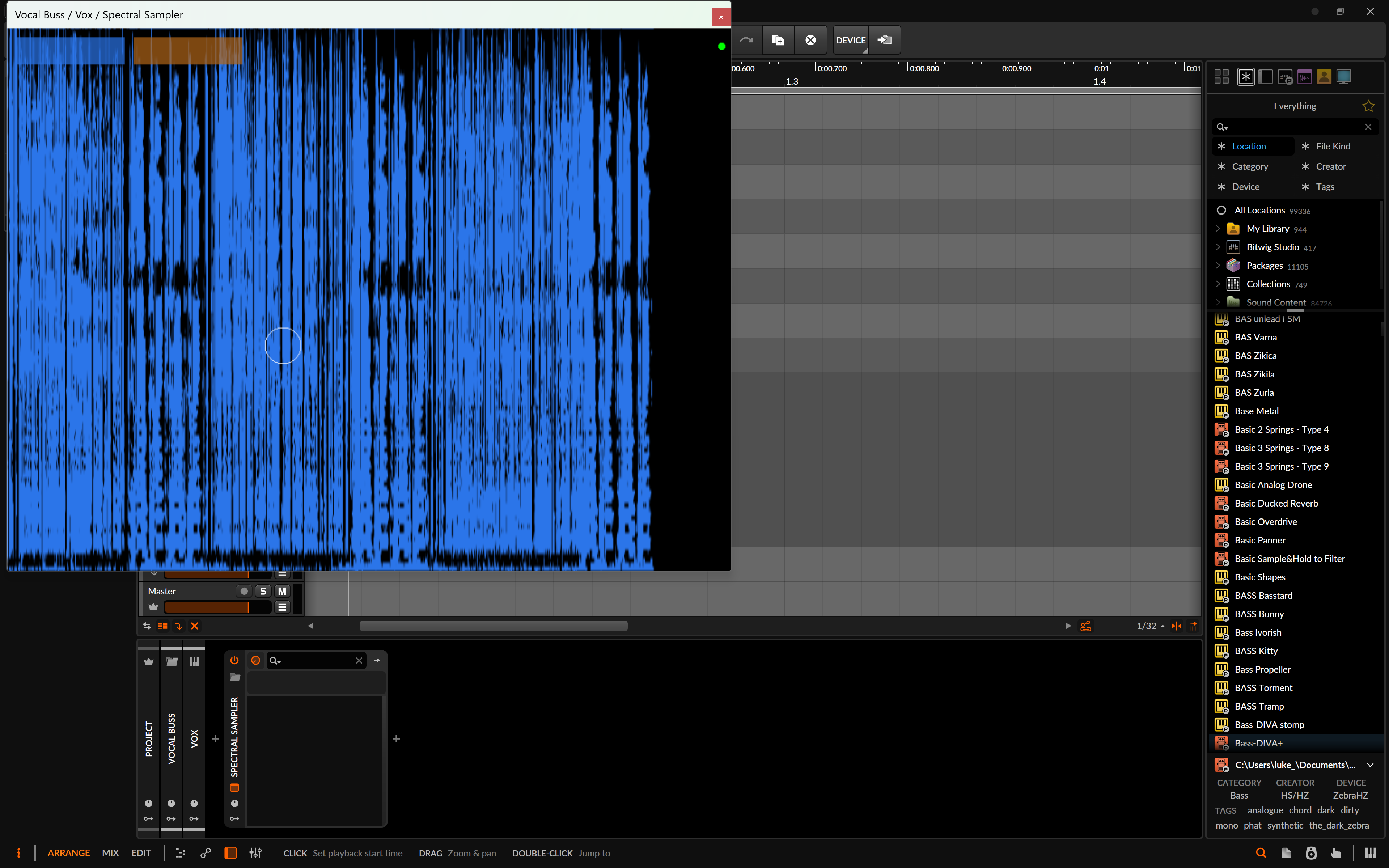Click the favorites star next to Everything
This screenshot has height=868, width=1389.
point(1368,106)
